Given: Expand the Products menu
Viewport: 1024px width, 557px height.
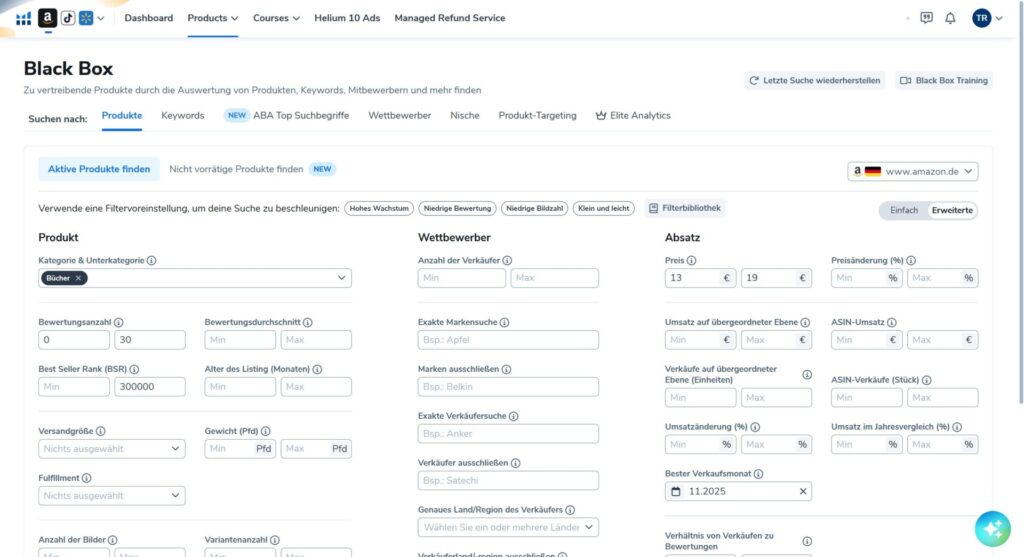Looking at the screenshot, I should coord(213,18).
